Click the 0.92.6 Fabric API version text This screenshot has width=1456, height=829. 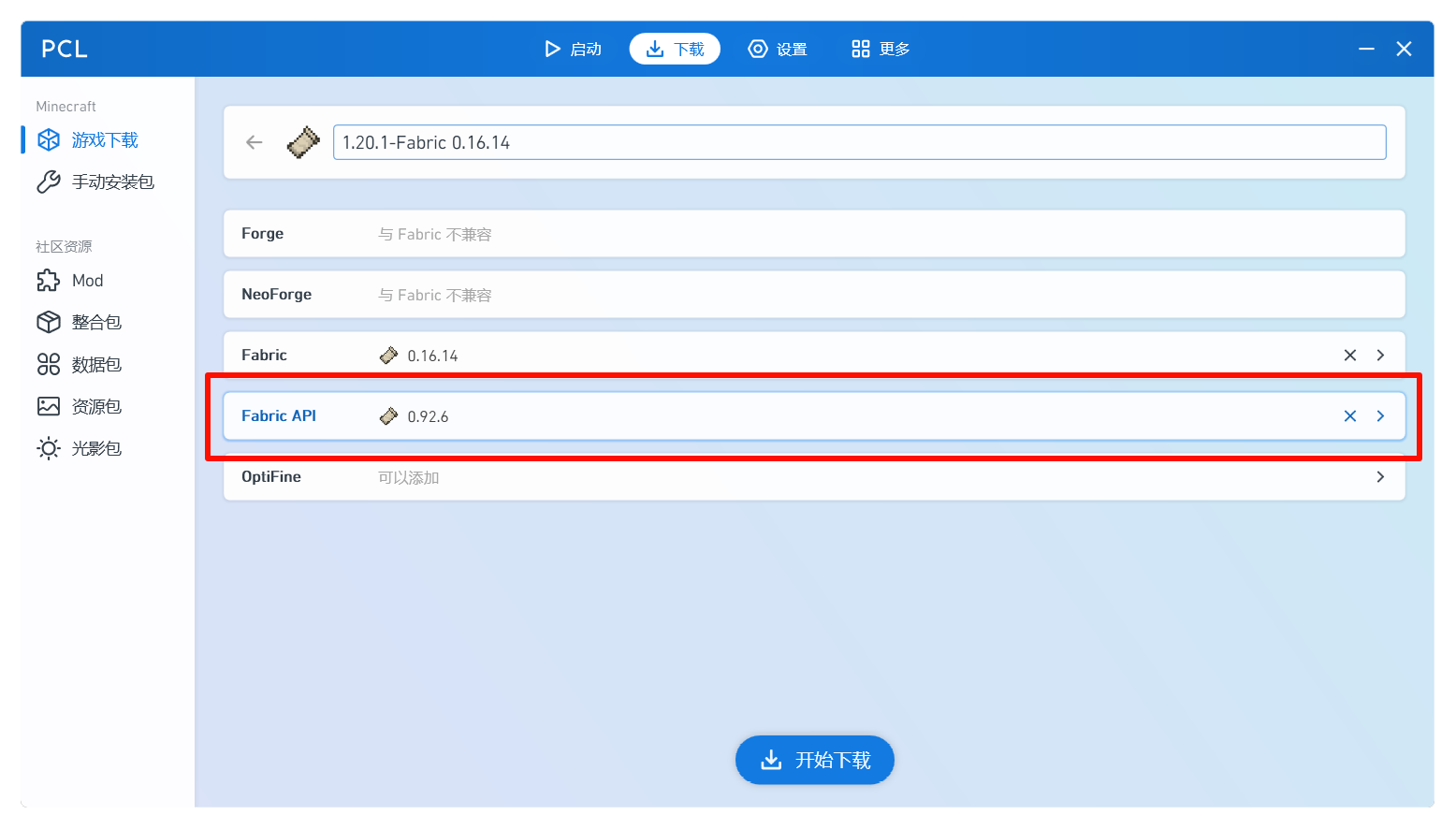coord(428,417)
